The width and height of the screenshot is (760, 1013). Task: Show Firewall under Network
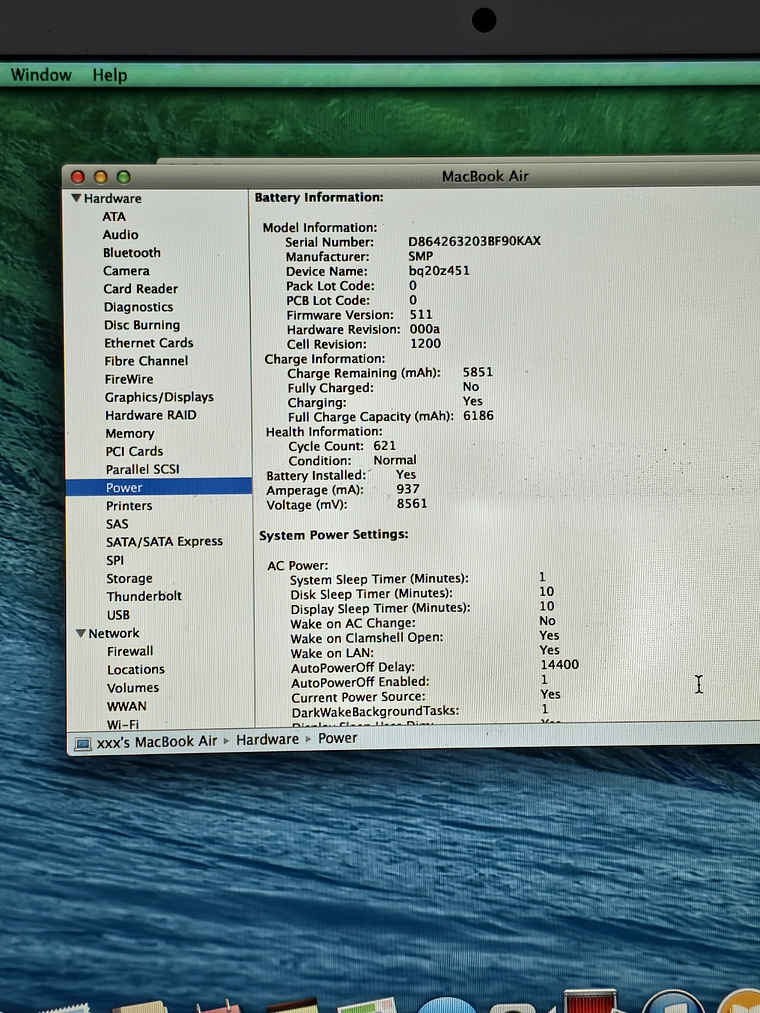[130, 652]
